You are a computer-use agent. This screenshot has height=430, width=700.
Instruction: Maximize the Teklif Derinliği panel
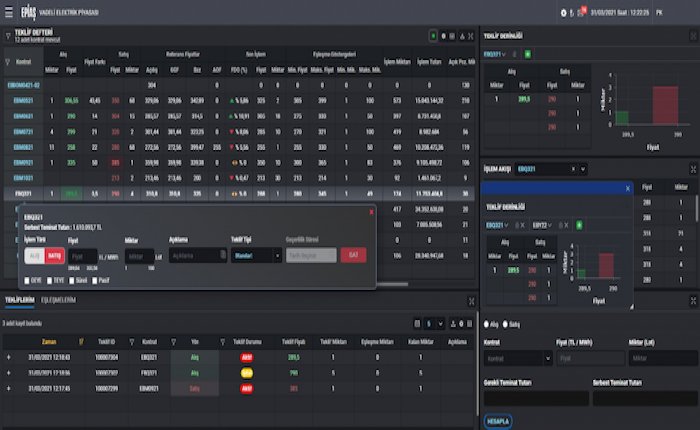point(692,36)
